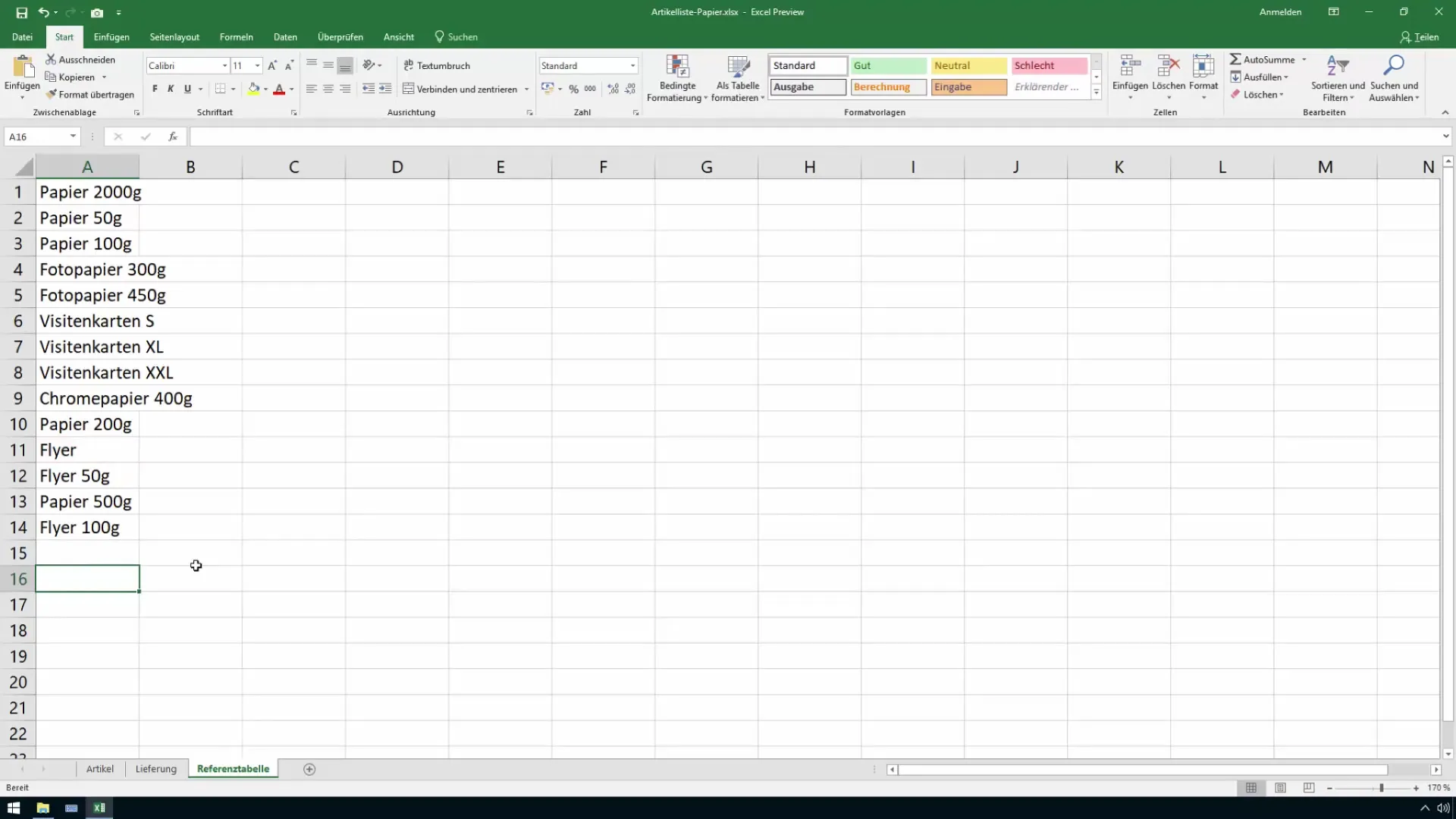Switch to page break preview
Viewport: 1456px width, 819px height.
[x=1309, y=788]
